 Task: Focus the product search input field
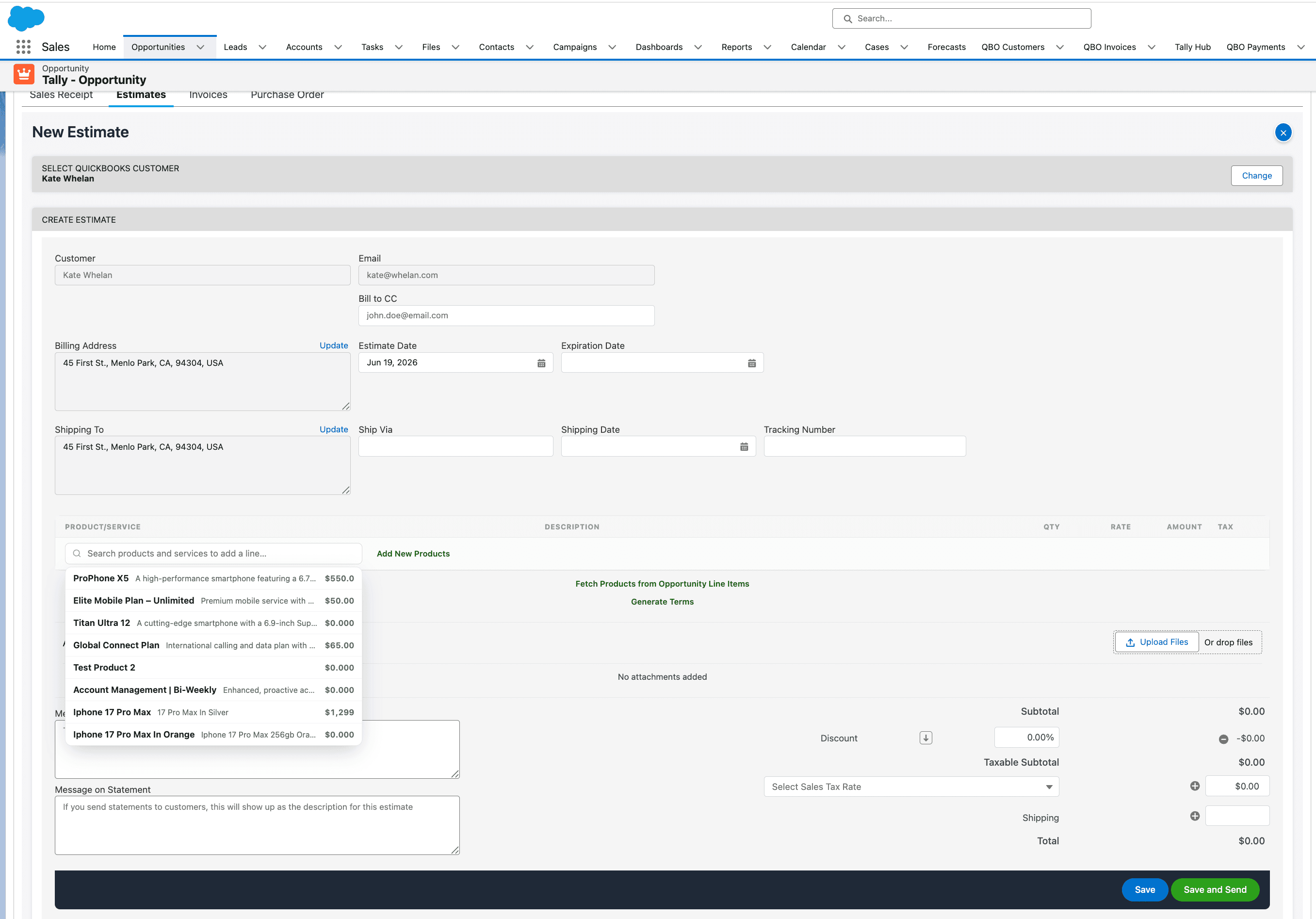pyautogui.click(x=213, y=553)
